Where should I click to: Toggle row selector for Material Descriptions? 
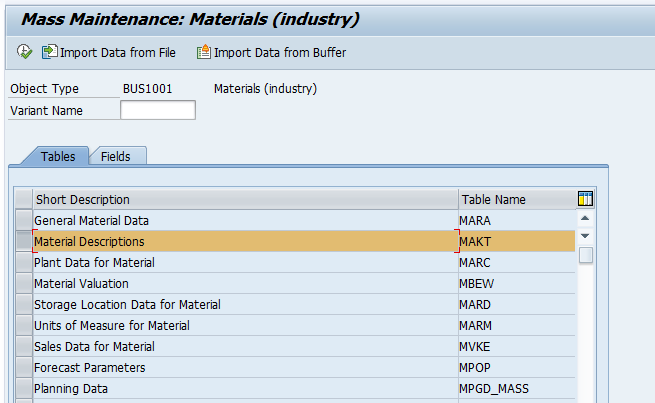click(23, 241)
